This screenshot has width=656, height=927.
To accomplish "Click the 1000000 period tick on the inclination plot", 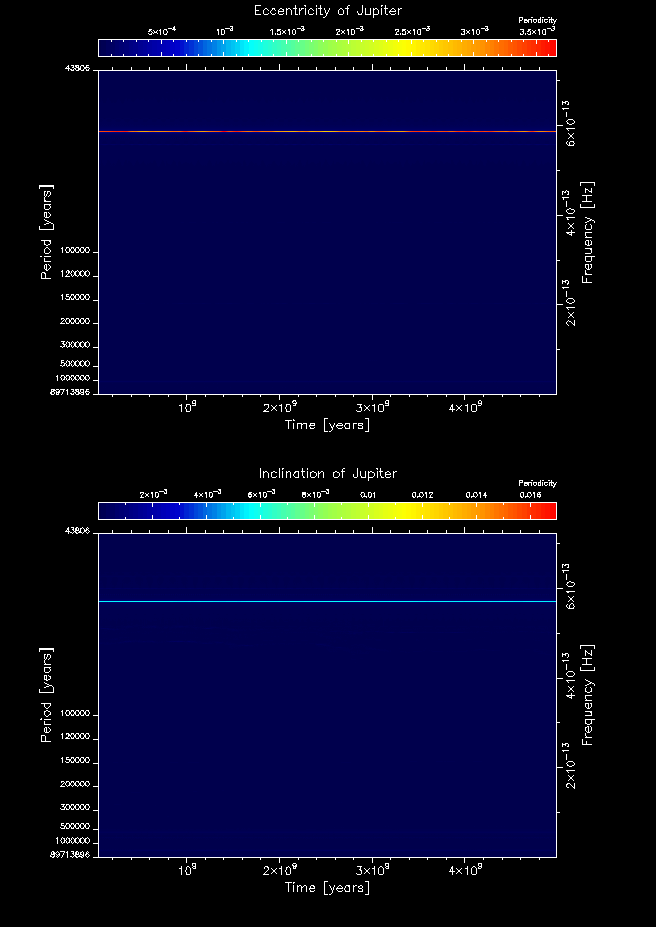I will click(x=74, y=841).
